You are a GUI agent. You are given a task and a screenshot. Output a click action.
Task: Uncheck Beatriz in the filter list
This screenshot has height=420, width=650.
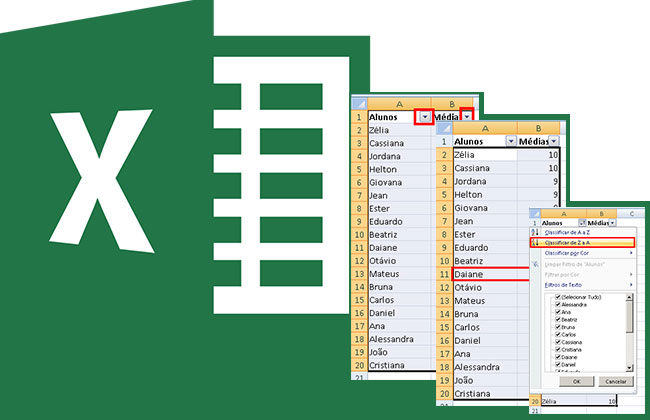(558, 320)
